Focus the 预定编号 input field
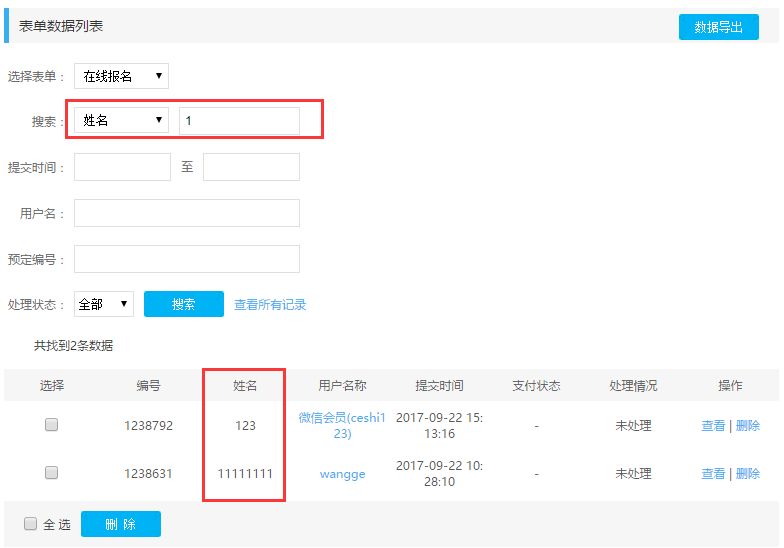784x548 pixels. point(186,259)
